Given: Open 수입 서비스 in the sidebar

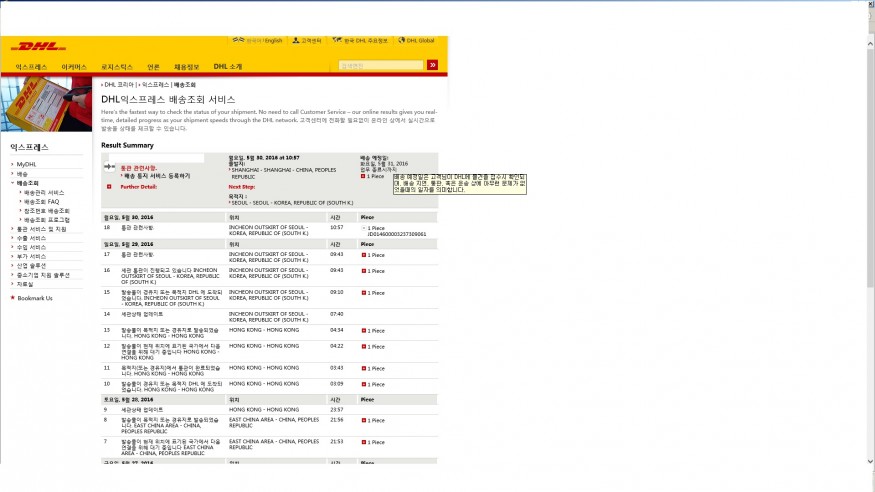Looking at the screenshot, I should pyautogui.click(x=31, y=247).
